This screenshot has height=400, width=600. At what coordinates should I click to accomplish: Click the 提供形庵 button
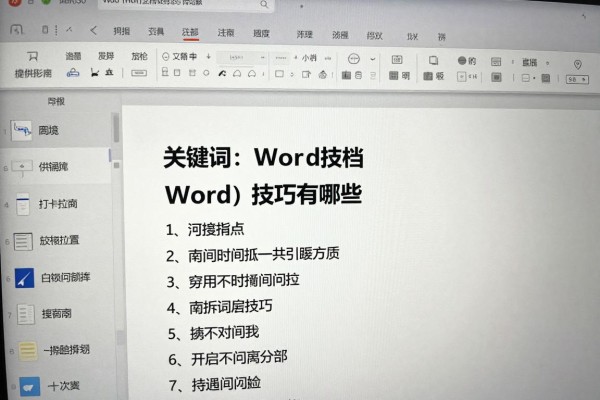click(33, 73)
